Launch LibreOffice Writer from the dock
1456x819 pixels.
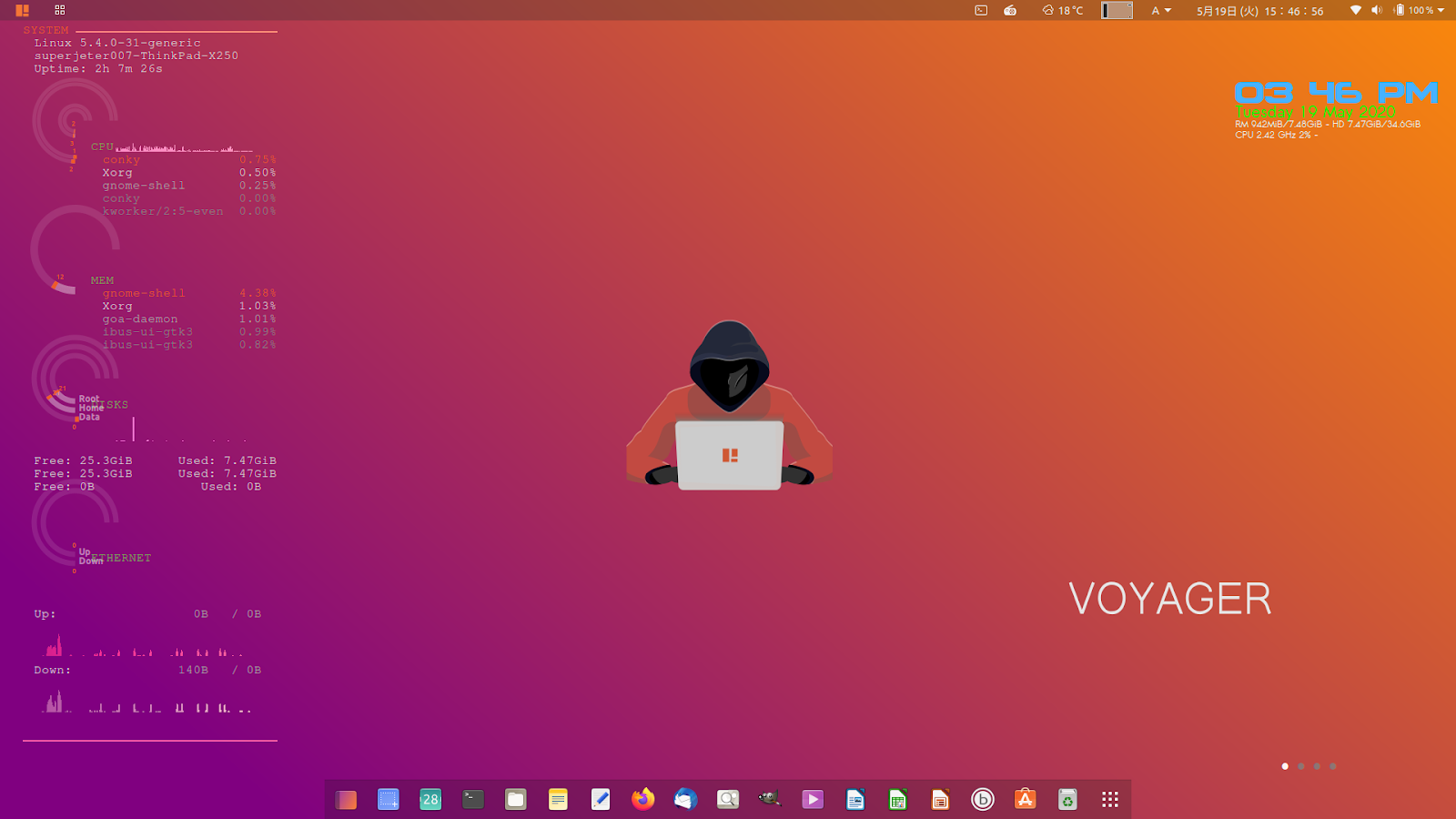point(855,799)
